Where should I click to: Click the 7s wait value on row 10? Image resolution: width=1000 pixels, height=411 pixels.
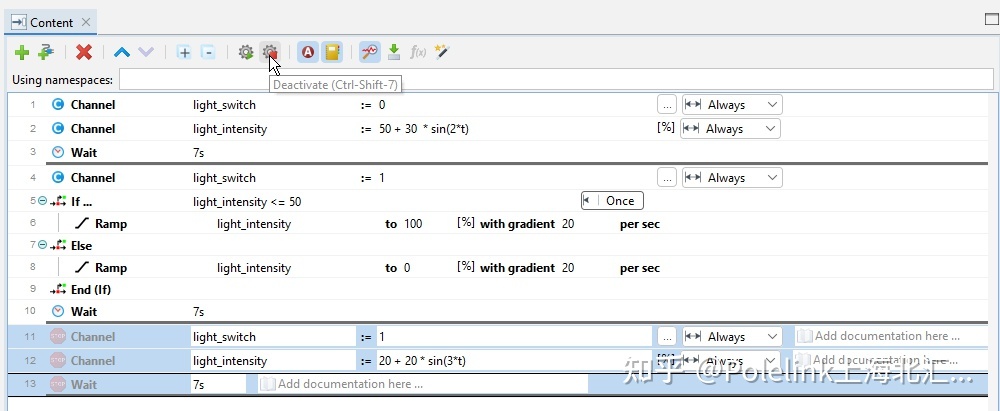(x=198, y=311)
